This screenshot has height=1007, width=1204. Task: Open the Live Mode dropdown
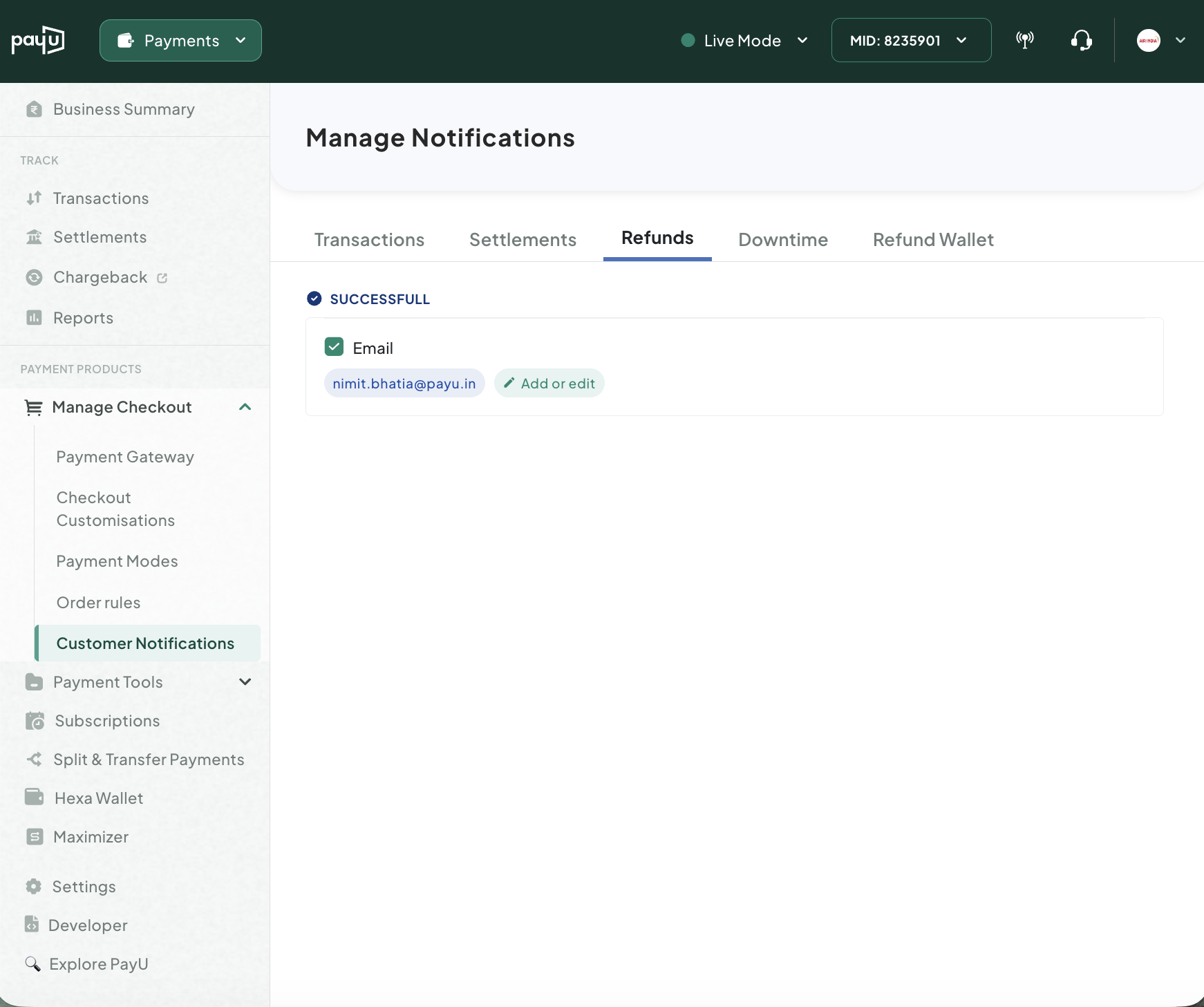coord(744,41)
